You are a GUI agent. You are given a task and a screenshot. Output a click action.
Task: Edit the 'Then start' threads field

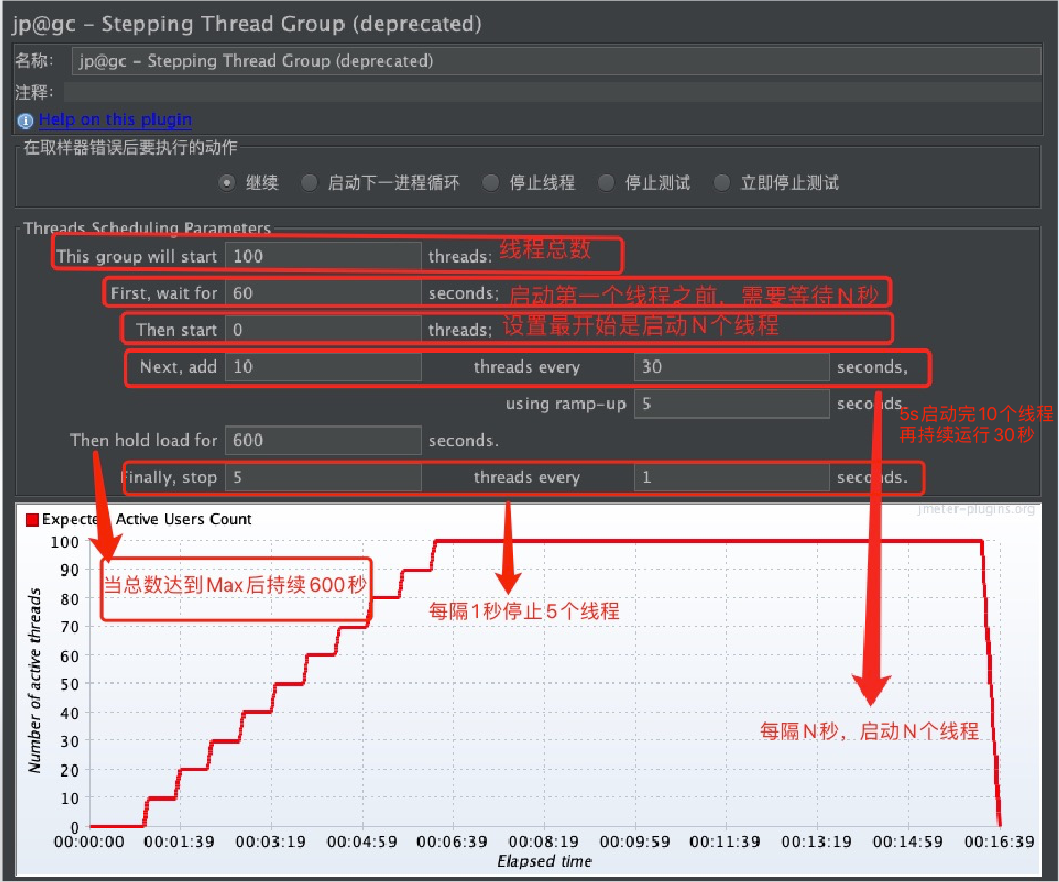click(324, 330)
